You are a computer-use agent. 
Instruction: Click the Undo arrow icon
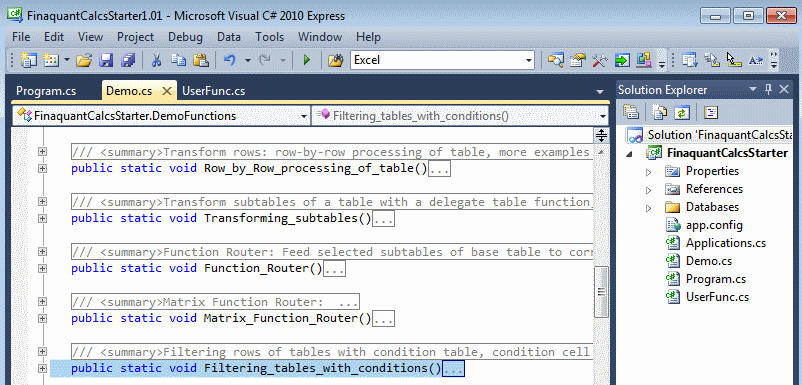[230, 60]
